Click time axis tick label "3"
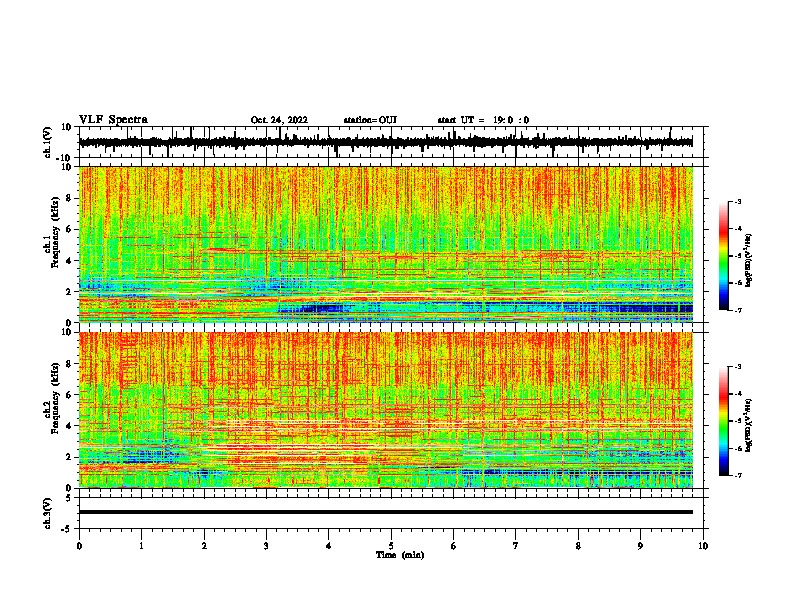Screen dimensions: 792x612 pyautogui.click(x=266, y=546)
